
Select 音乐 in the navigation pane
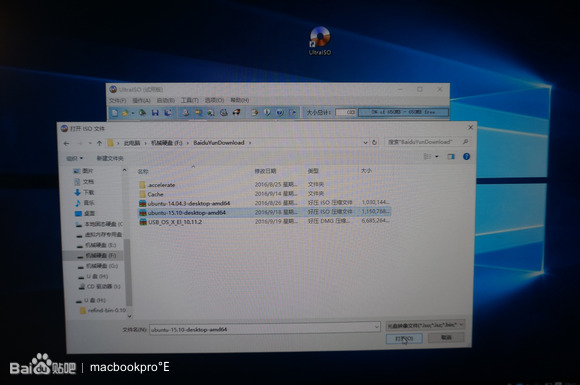point(84,203)
